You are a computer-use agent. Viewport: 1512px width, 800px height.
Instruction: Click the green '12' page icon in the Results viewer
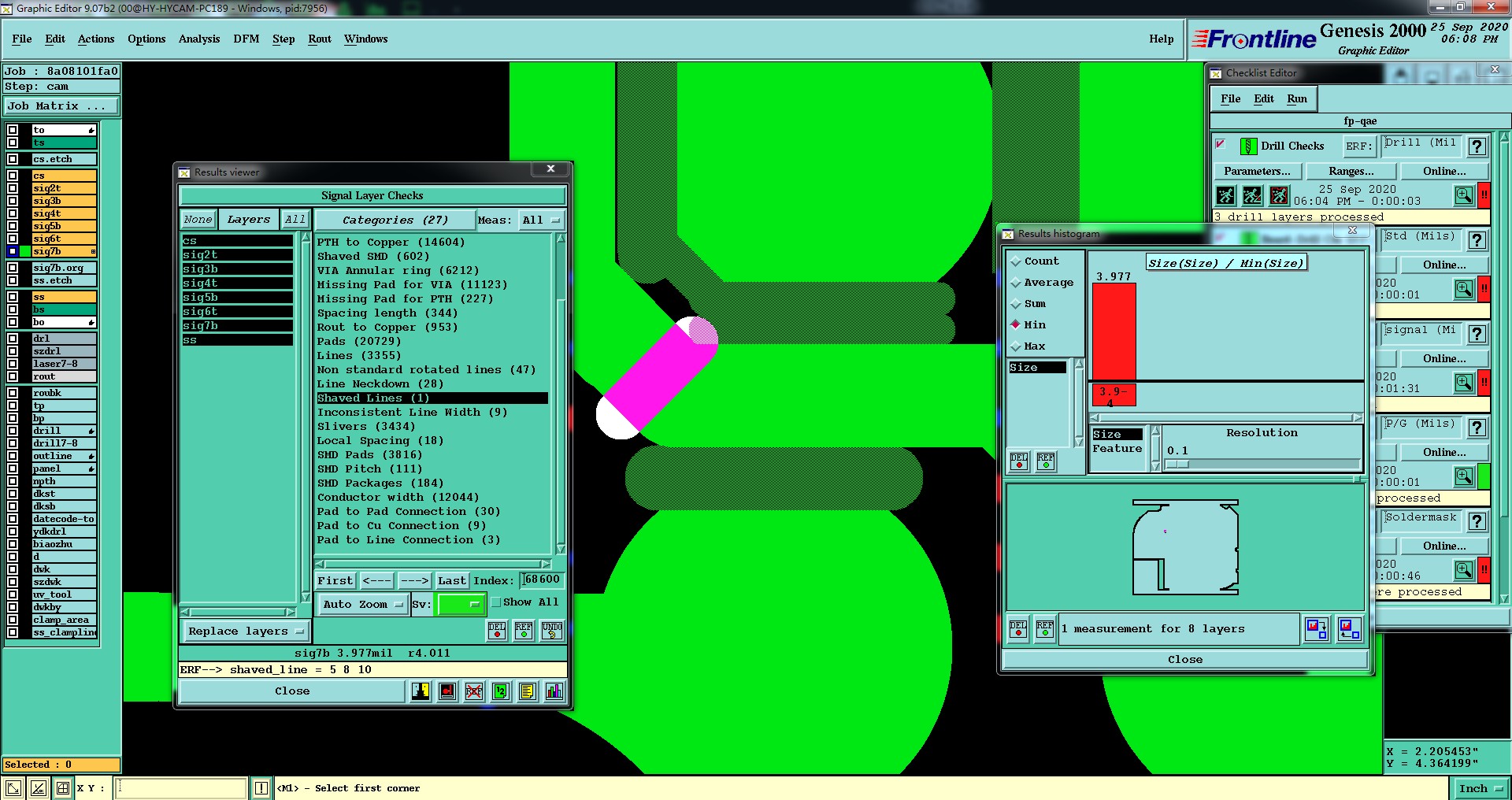pos(501,691)
